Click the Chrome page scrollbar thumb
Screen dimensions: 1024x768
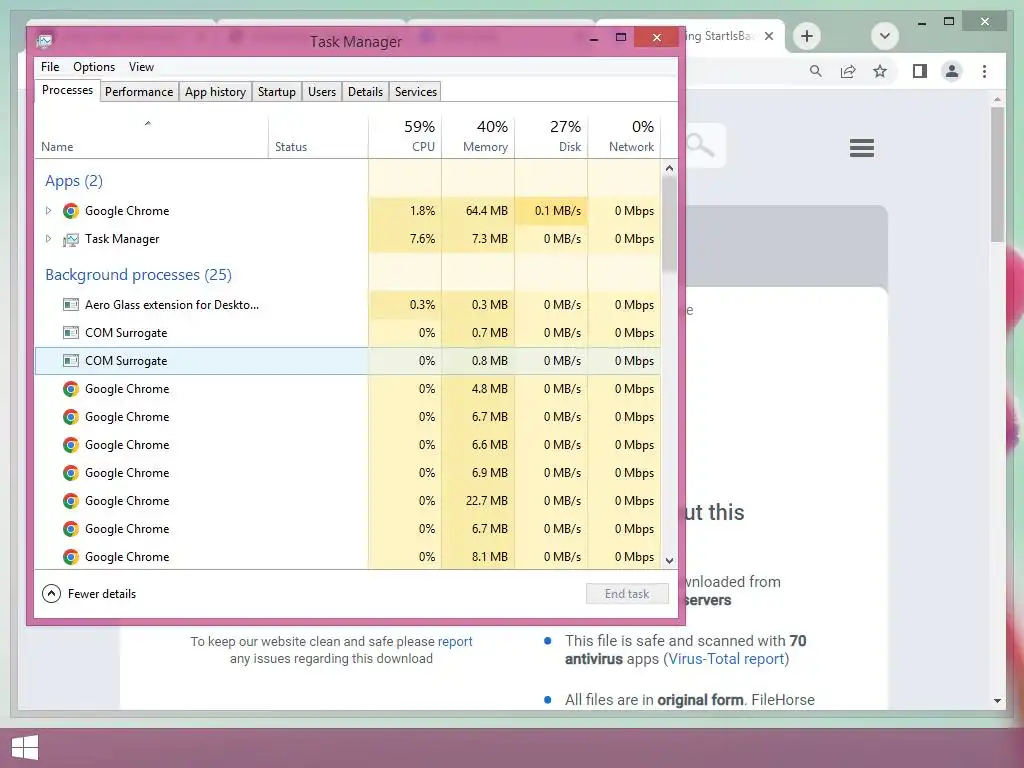point(997,174)
